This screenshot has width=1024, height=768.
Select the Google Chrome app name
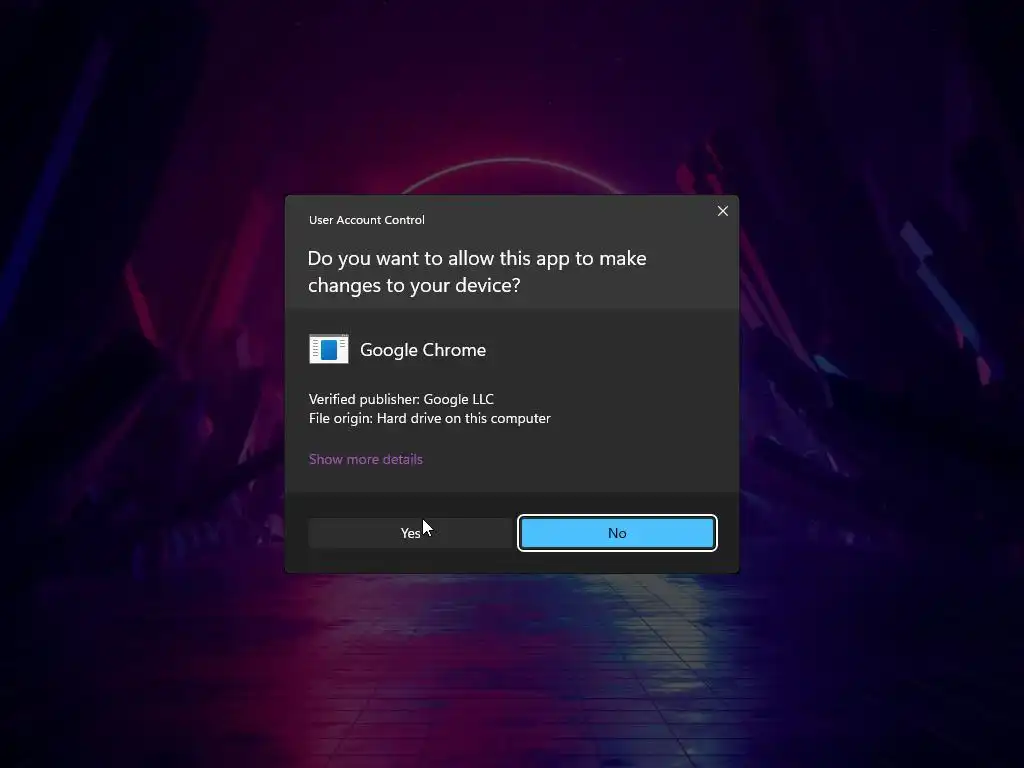(x=423, y=350)
